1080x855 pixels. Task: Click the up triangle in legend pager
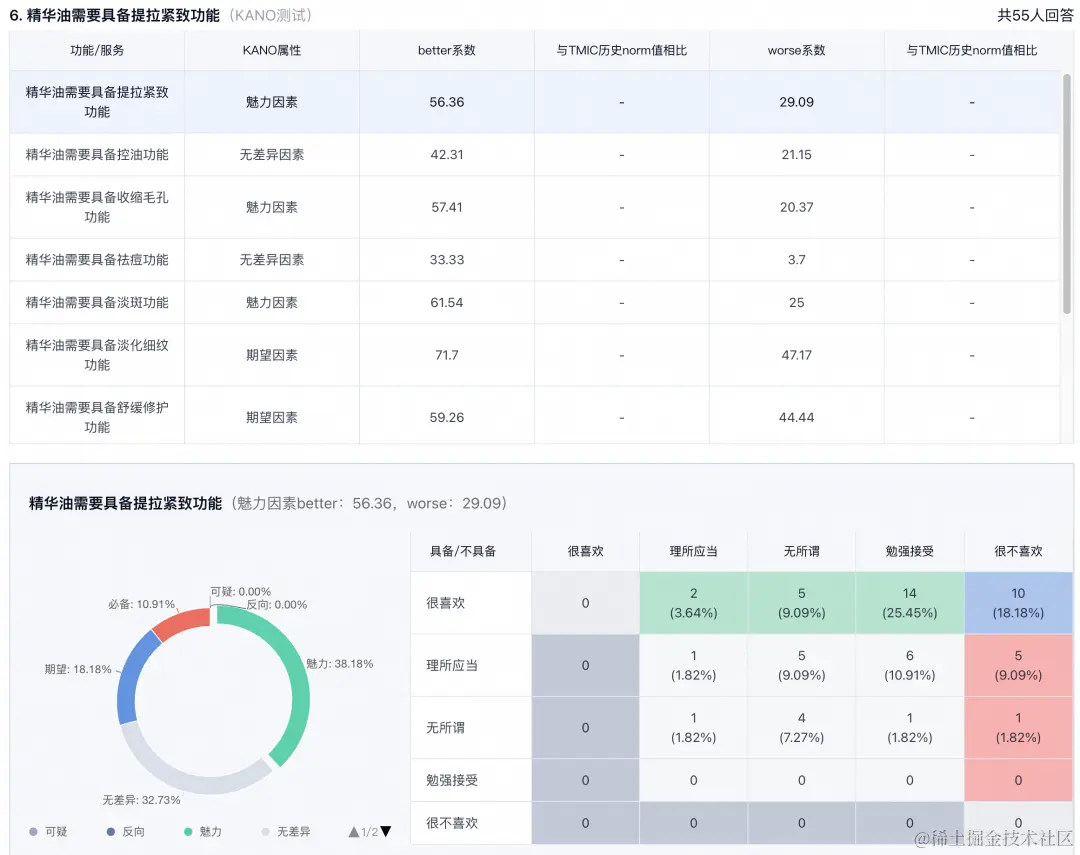coord(353,830)
